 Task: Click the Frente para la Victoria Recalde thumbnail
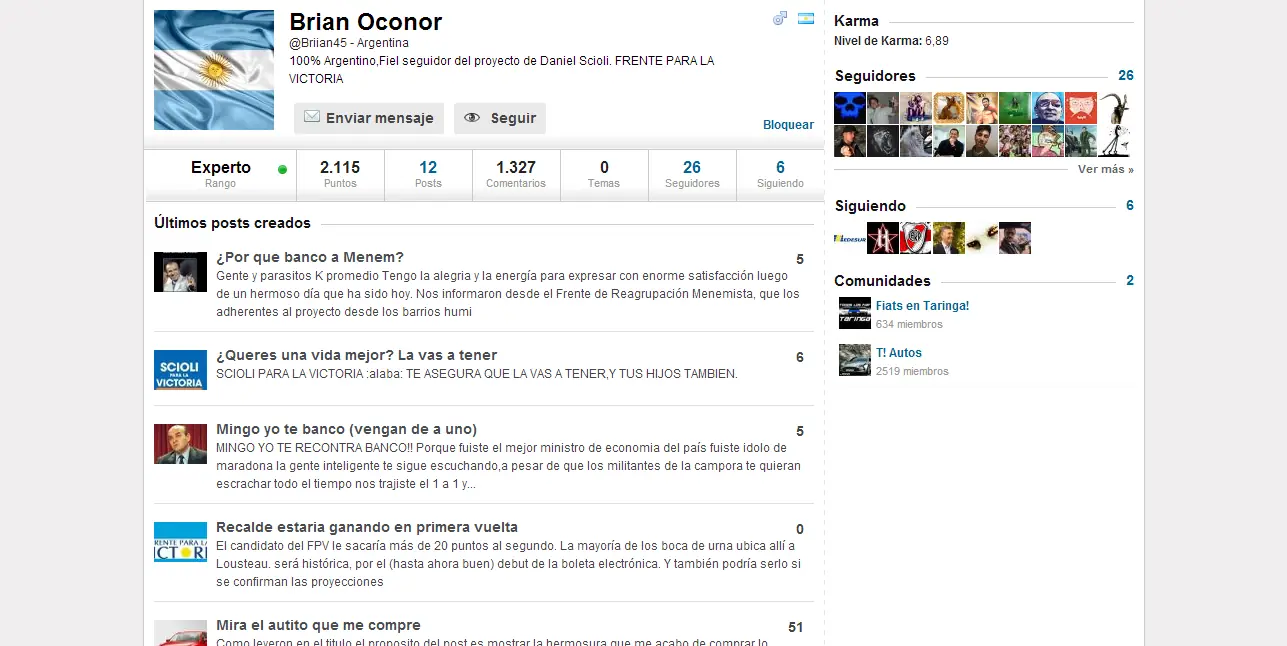click(180, 542)
